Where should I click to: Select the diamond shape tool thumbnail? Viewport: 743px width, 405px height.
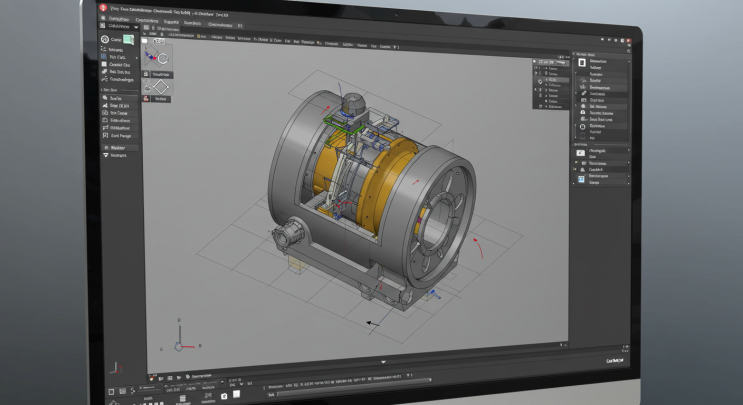[x=157, y=87]
